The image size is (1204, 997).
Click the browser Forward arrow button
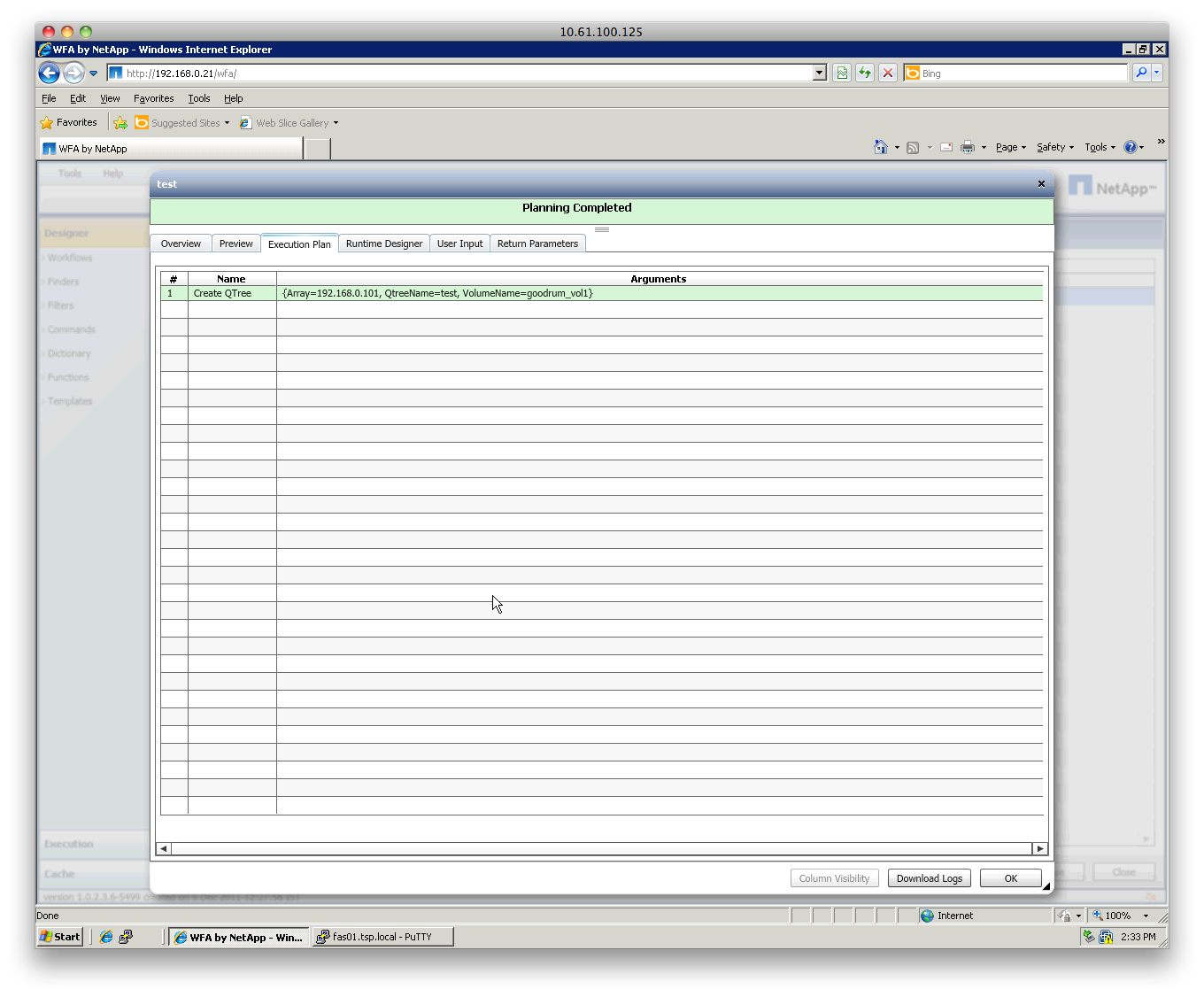[x=73, y=73]
